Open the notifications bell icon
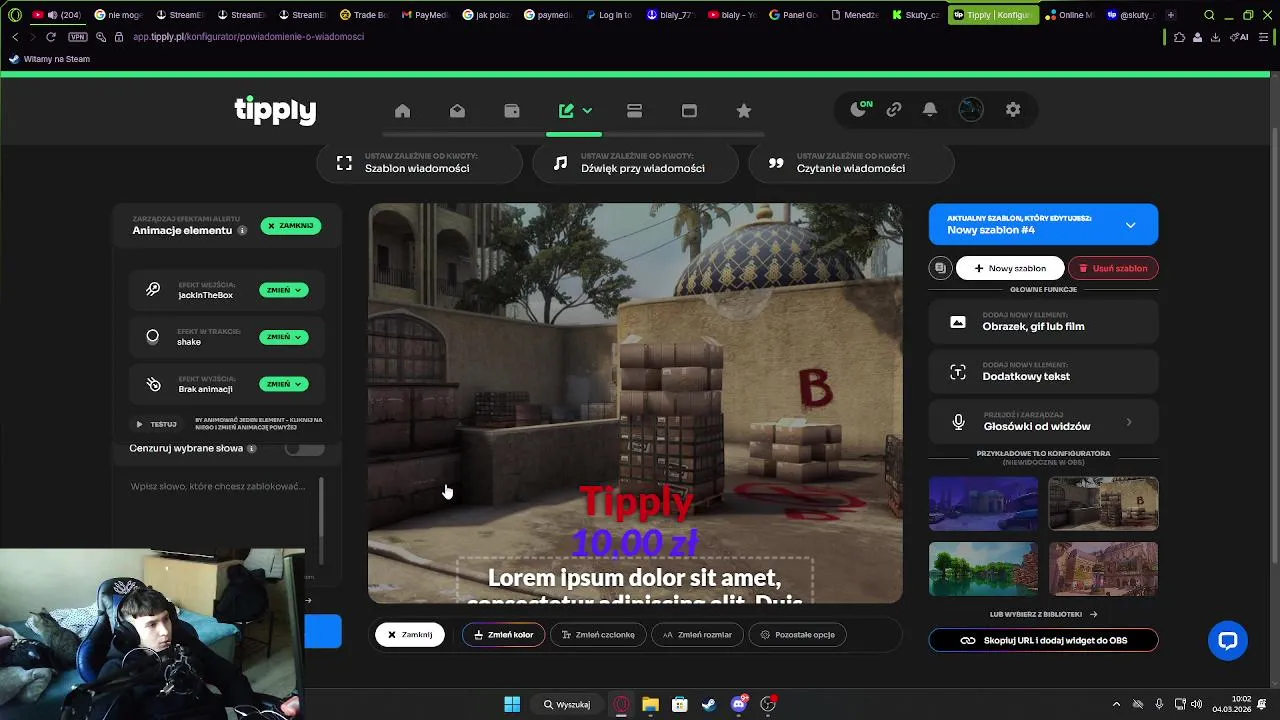 (x=930, y=110)
